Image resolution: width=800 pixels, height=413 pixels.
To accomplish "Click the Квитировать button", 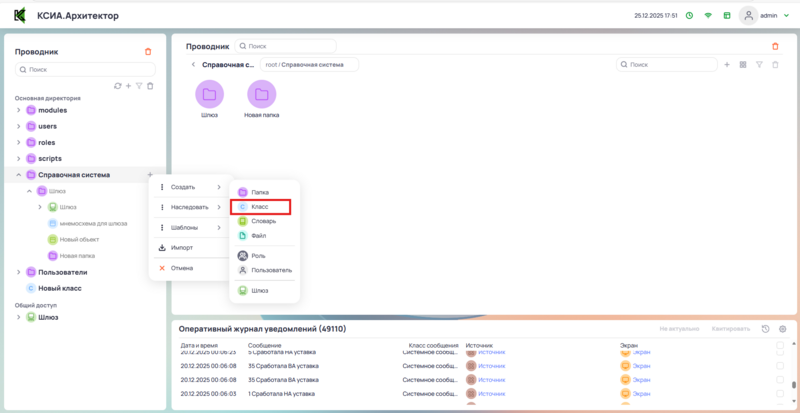I will [730, 329].
